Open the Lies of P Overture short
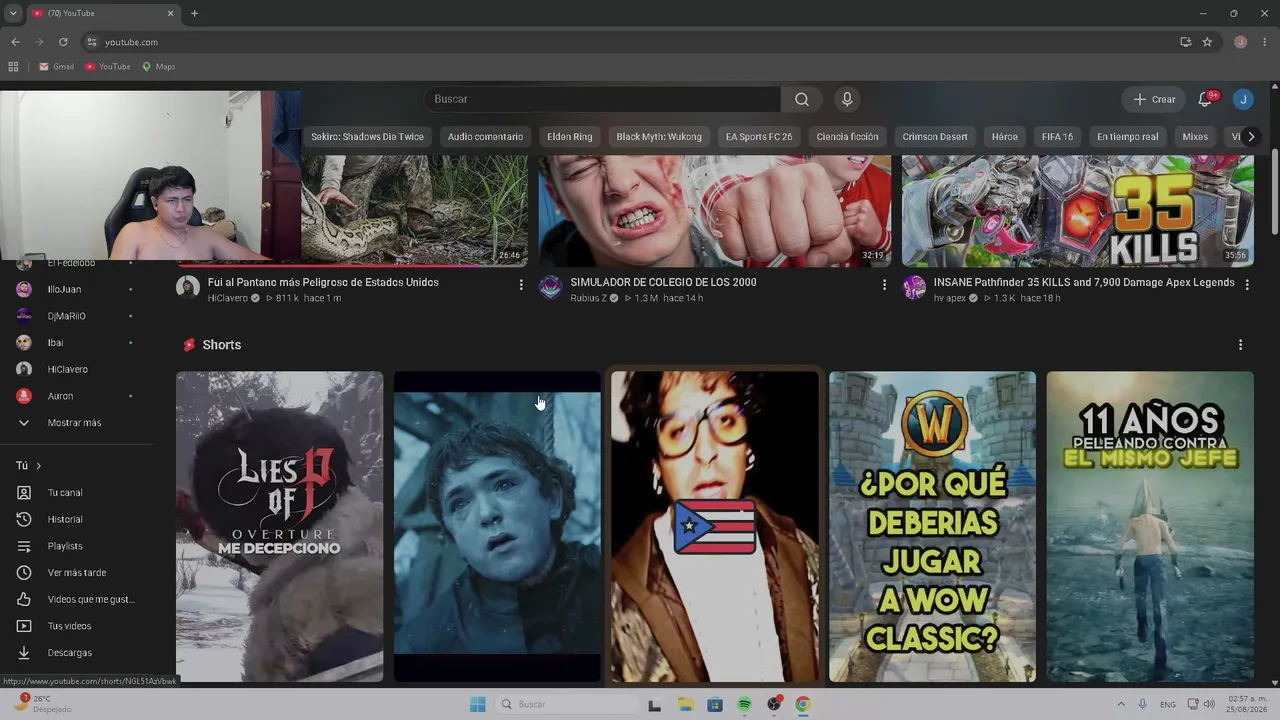 pyautogui.click(x=280, y=527)
